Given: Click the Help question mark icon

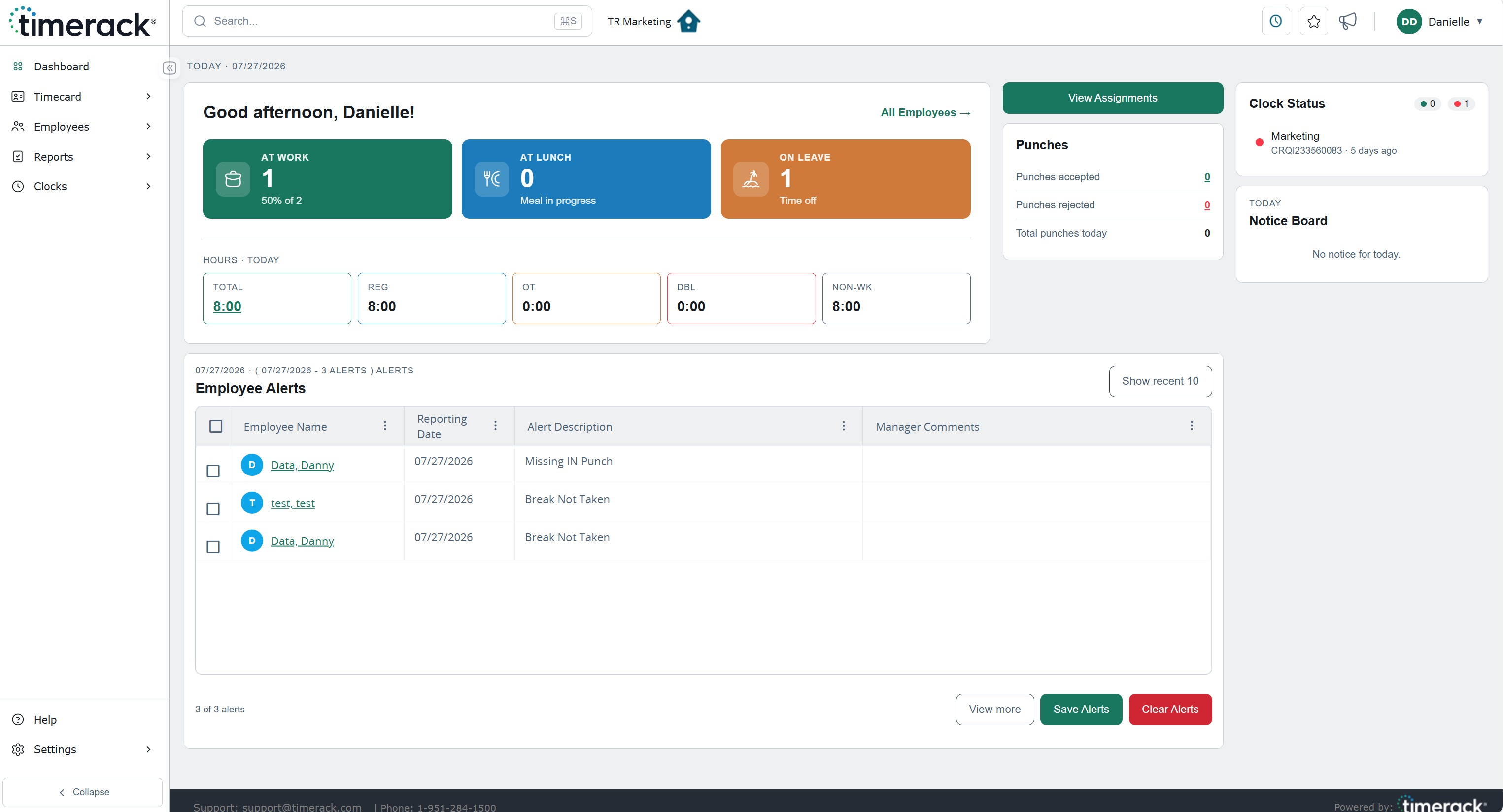Looking at the screenshot, I should point(18,719).
